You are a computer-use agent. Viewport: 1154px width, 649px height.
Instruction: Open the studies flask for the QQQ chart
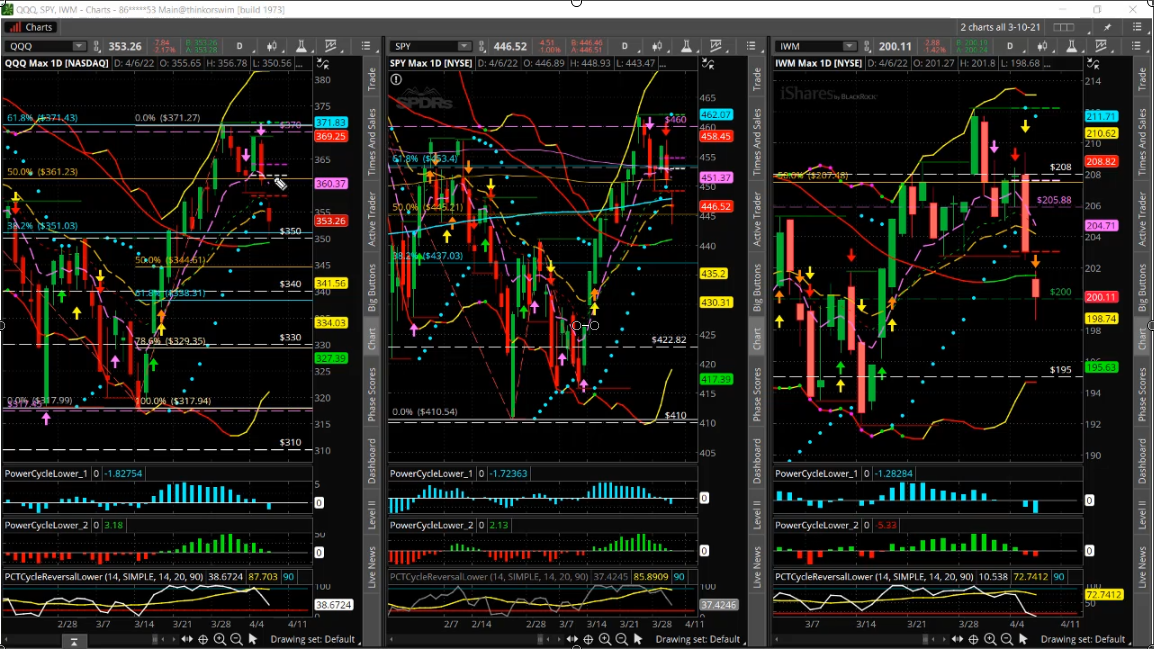pyautogui.click(x=301, y=46)
